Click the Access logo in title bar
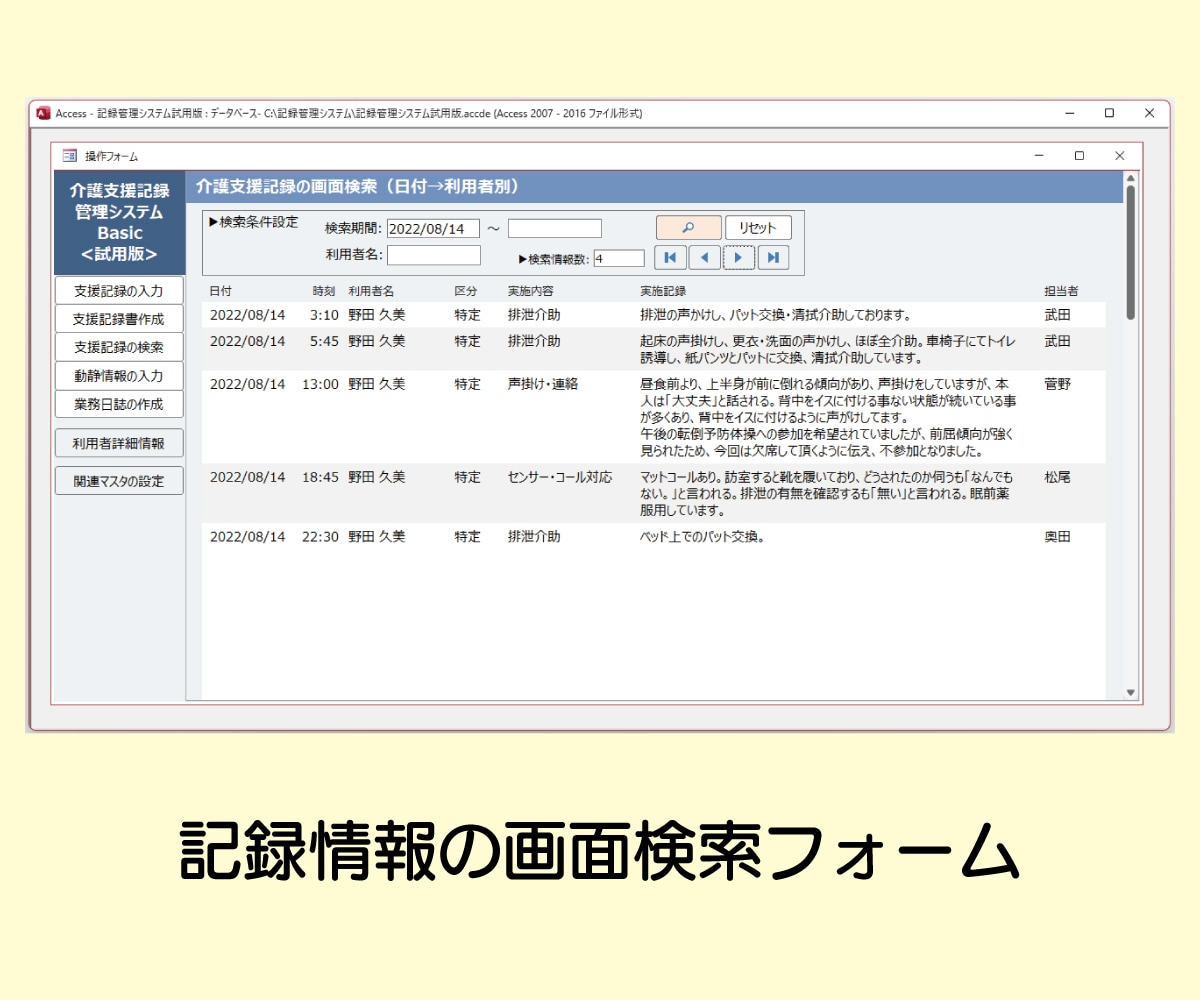Viewport: 1200px width, 1000px height. point(43,113)
